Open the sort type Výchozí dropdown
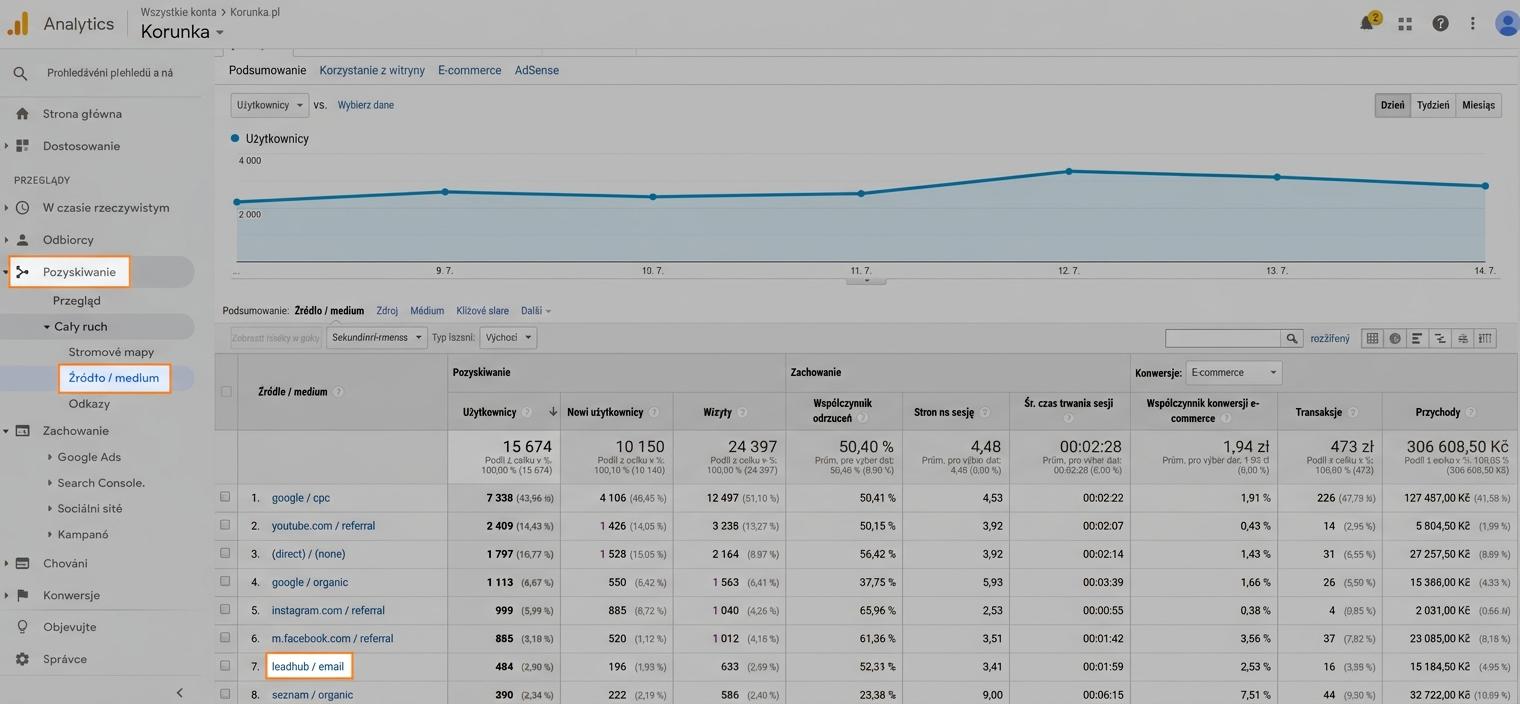The image size is (1520, 704). [x=508, y=338]
